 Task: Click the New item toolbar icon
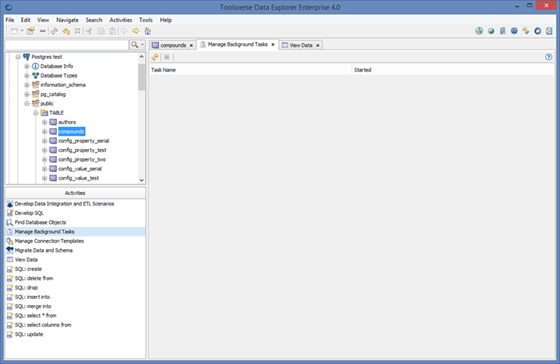point(14,31)
